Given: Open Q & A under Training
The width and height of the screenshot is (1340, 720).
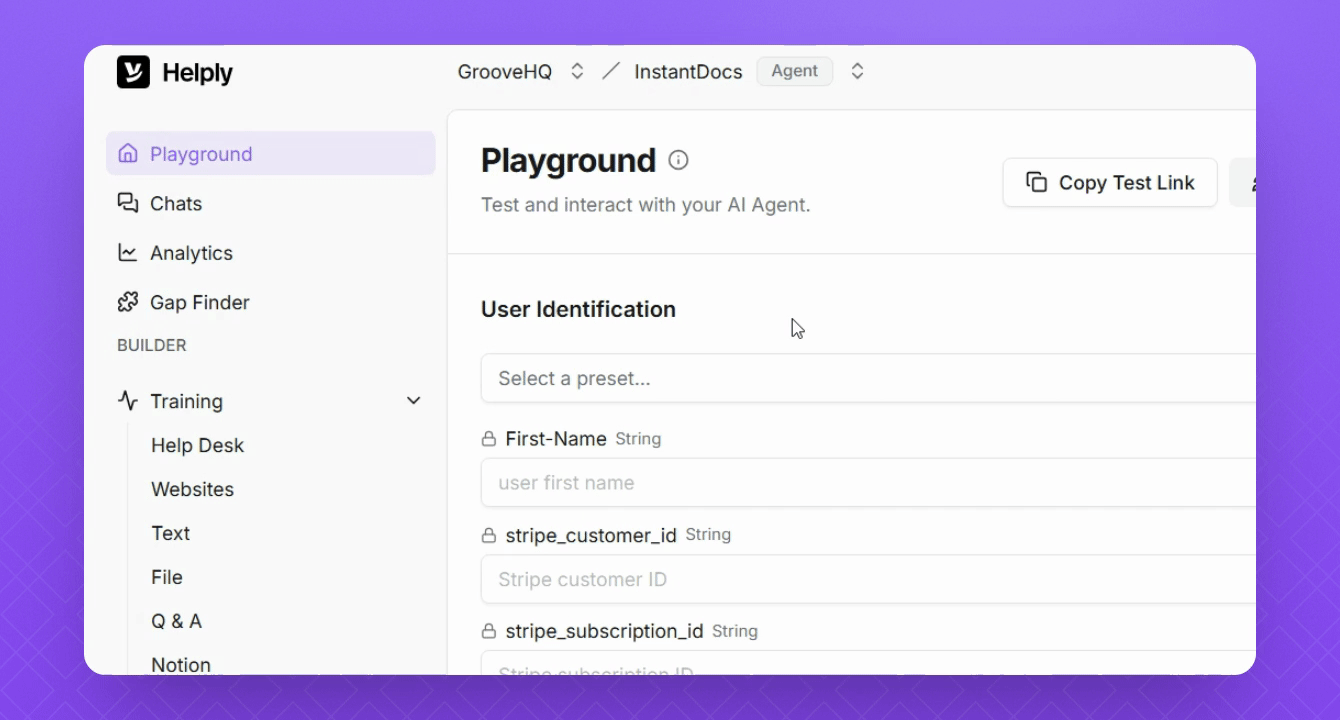Looking at the screenshot, I should pyautogui.click(x=176, y=621).
